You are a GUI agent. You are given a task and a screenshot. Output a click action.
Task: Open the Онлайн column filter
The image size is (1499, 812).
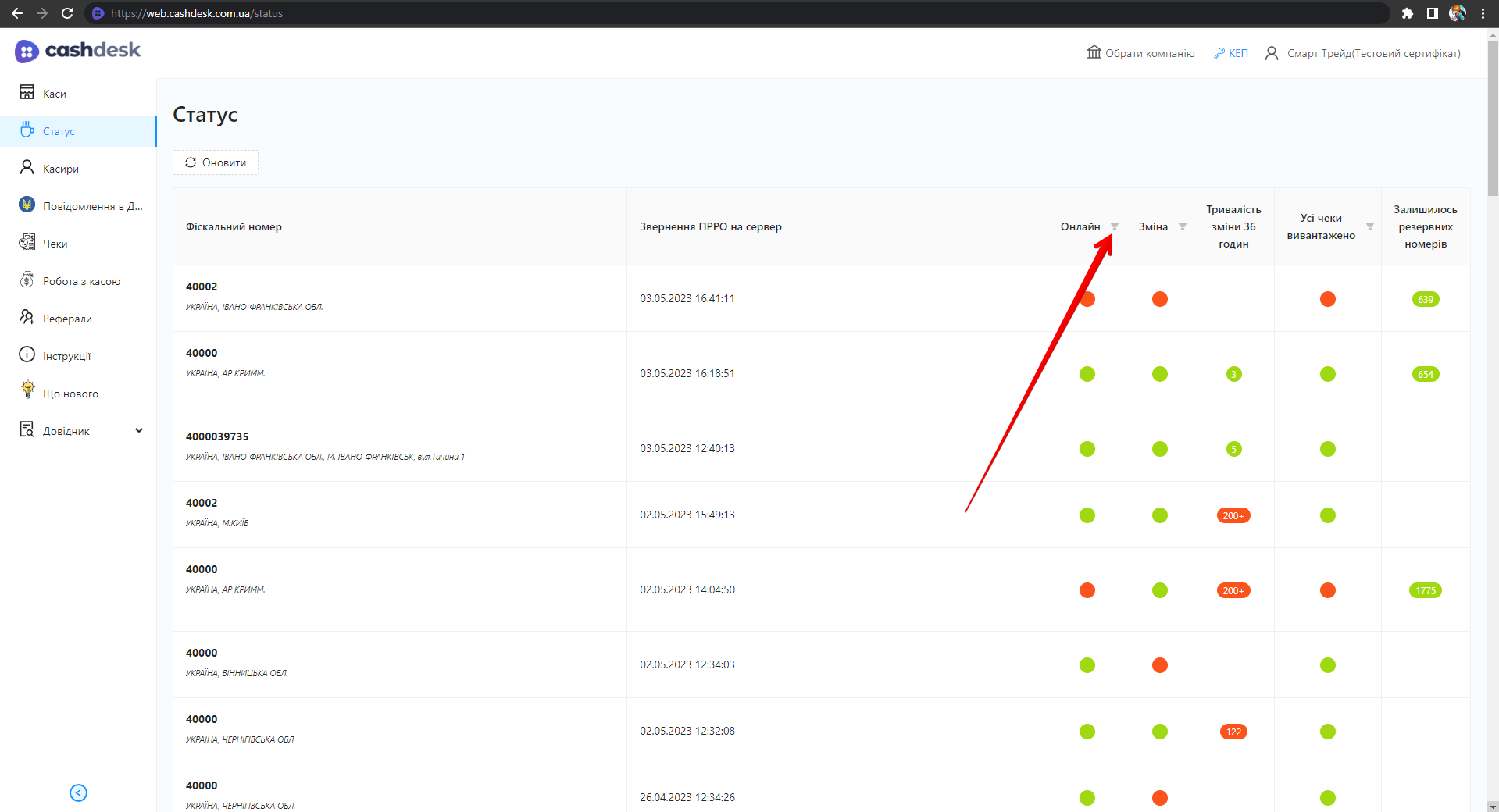click(1115, 226)
